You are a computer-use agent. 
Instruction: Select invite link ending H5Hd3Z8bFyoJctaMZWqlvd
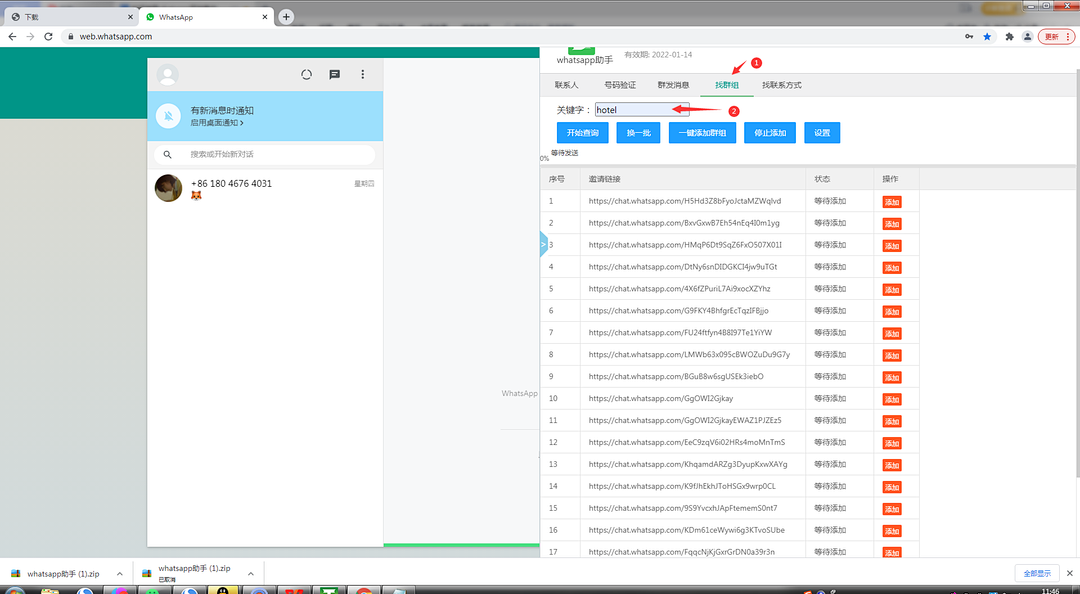tap(685, 201)
